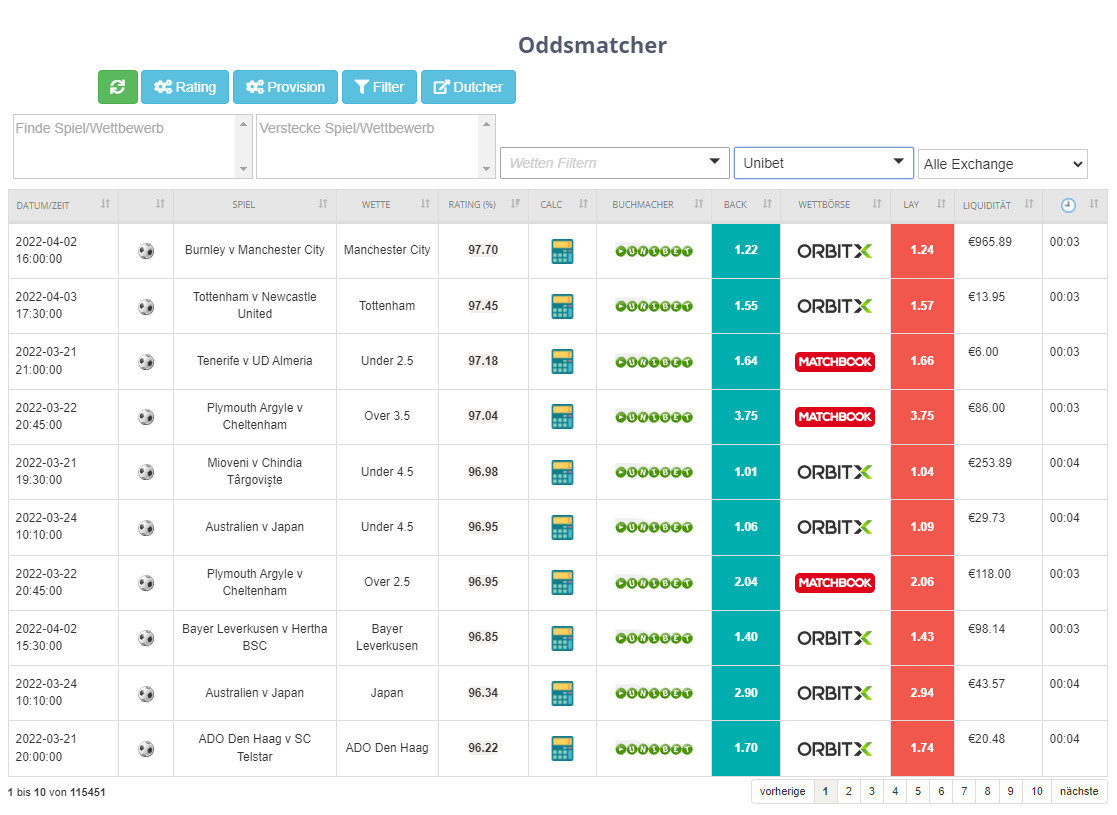This screenshot has width=1117, height=815.
Task: Go to page 7 of results
Action: click(x=964, y=791)
